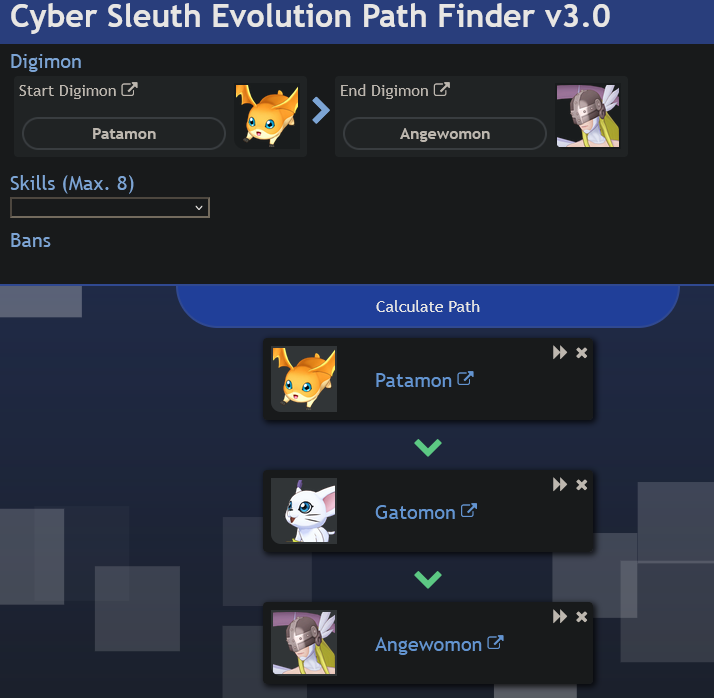The height and width of the screenshot is (698, 714).
Task: Open the Gatomon link in path results
Action: [426, 512]
